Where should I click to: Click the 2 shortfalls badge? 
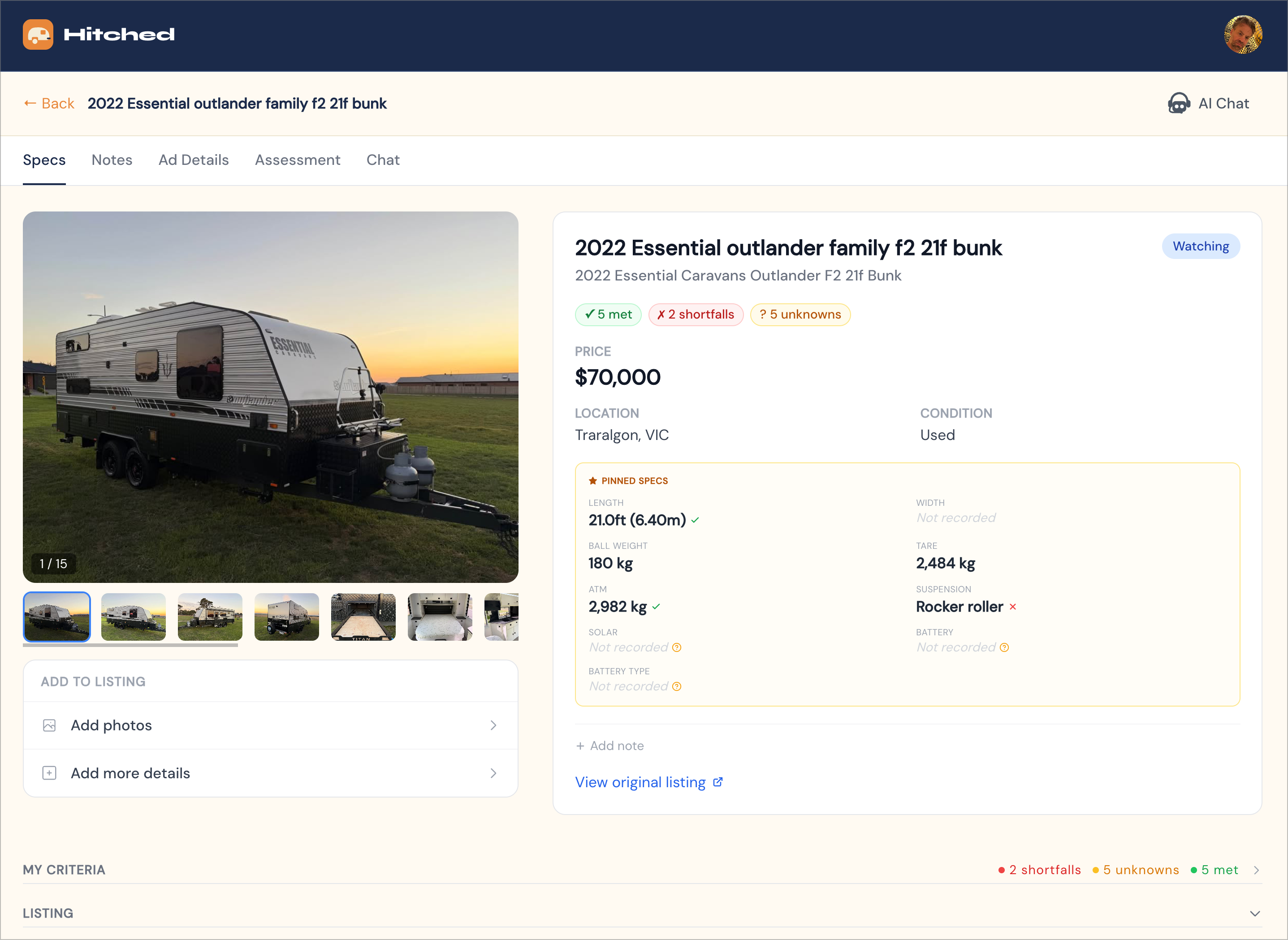point(696,315)
